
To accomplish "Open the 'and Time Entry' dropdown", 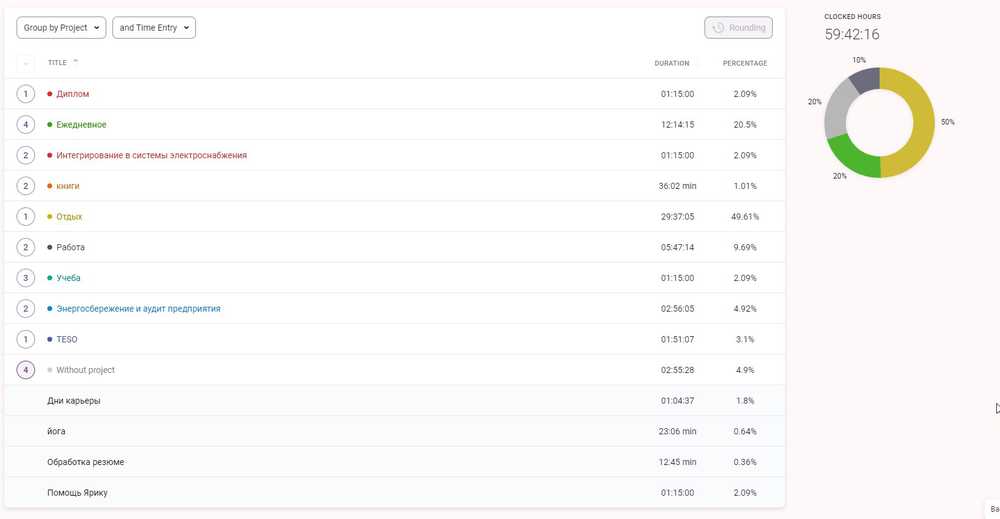I will pyautogui.click(x=154, y=28).
